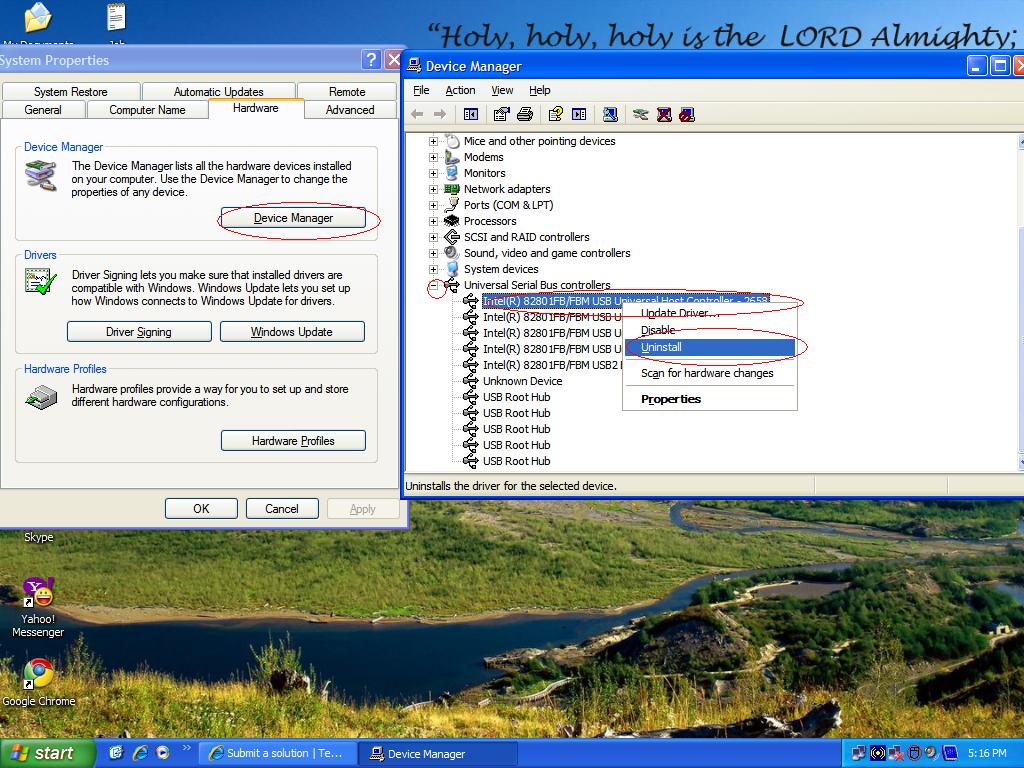Select the Unknown Device tree entry
The image size is (1024, 768).
(x=522, y=381)
